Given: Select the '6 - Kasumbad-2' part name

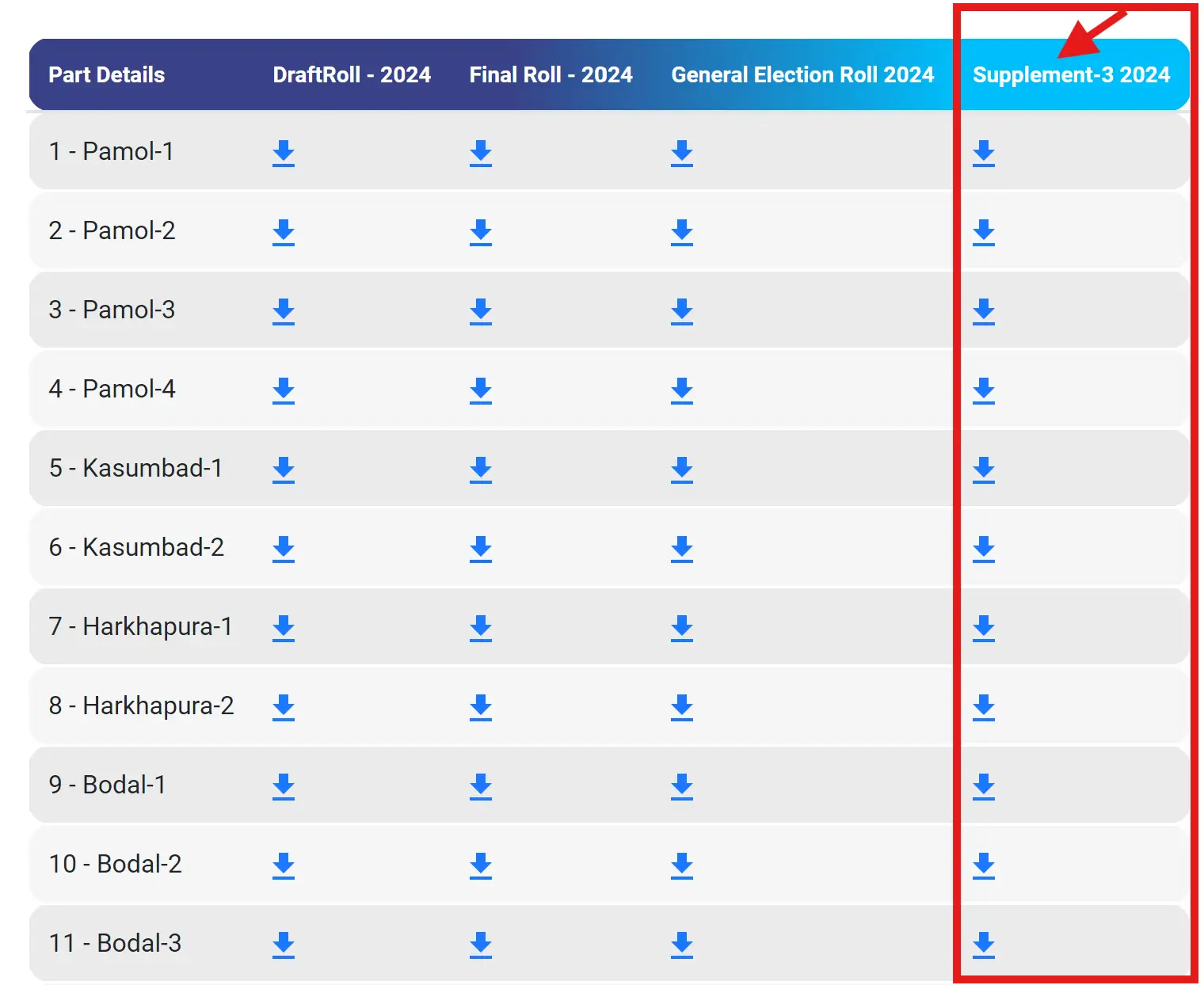Looking at the screenshot, I should point(136,547).
